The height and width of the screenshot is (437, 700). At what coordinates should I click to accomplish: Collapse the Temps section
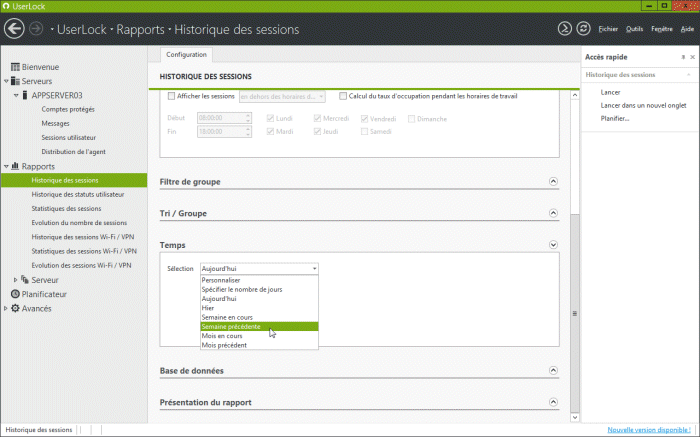[x=553, y=245]
